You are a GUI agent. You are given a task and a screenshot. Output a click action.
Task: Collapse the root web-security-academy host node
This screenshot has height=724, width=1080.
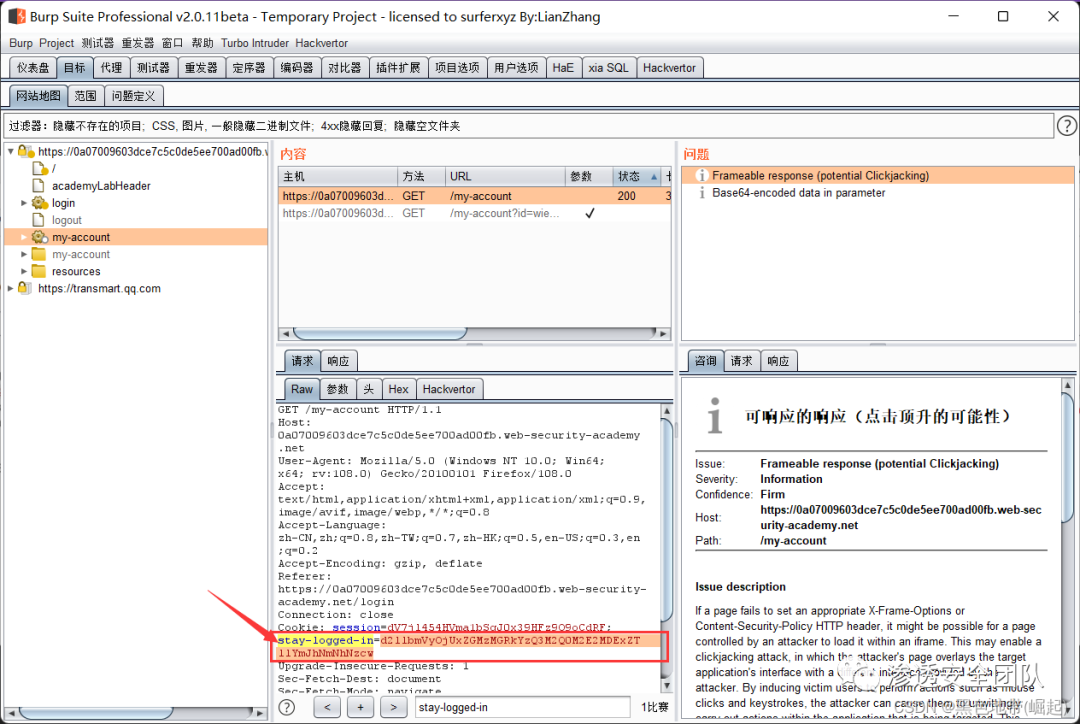click(10, 151)
